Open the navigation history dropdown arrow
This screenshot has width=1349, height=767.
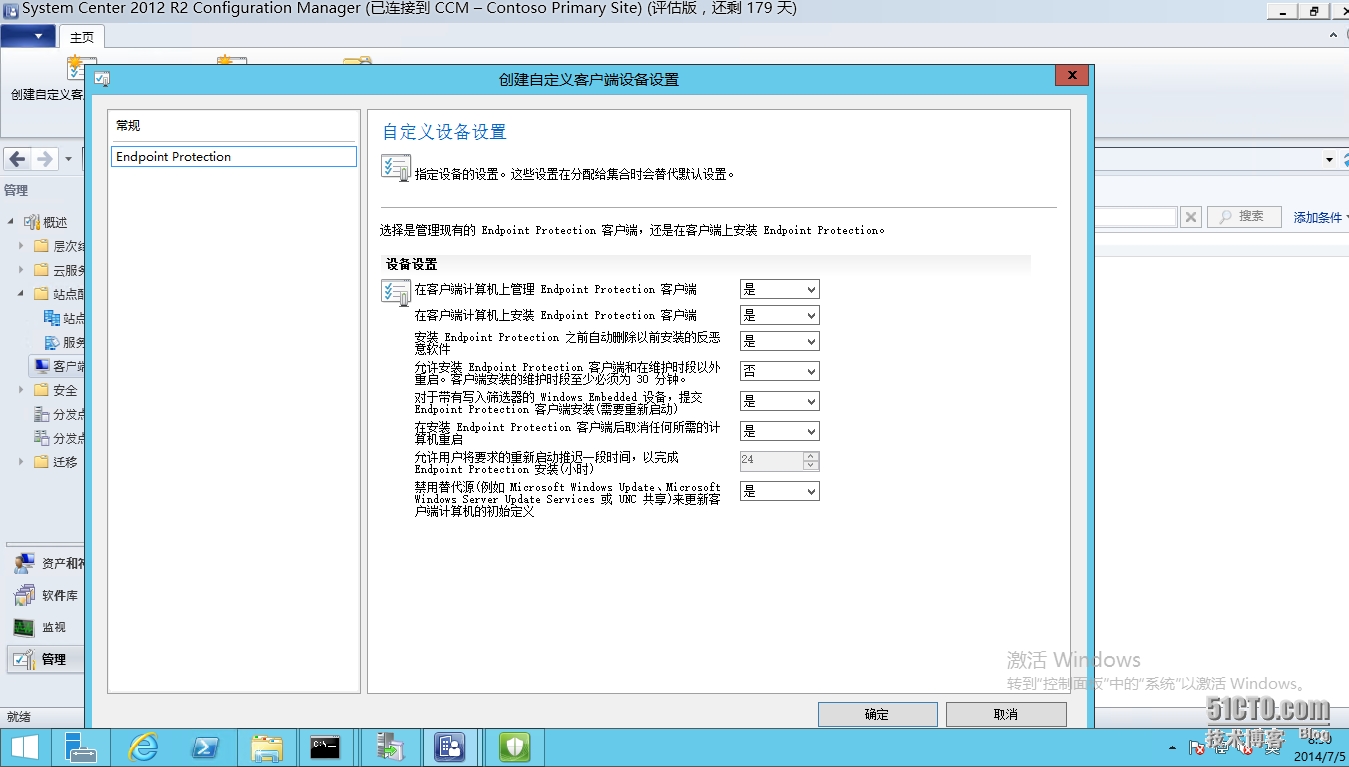coord(68,160)
